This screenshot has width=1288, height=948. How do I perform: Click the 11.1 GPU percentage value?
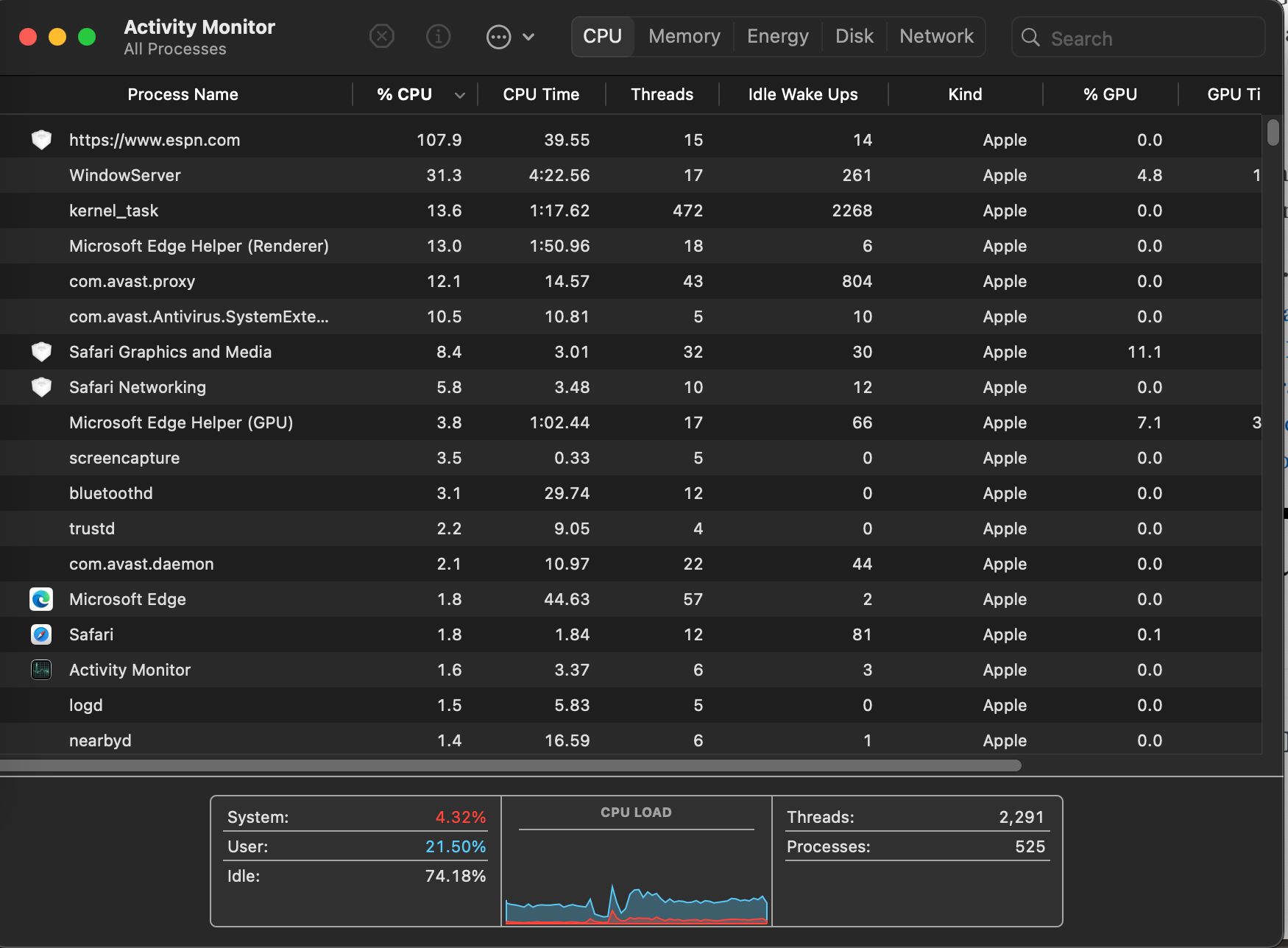(1144, 352)
